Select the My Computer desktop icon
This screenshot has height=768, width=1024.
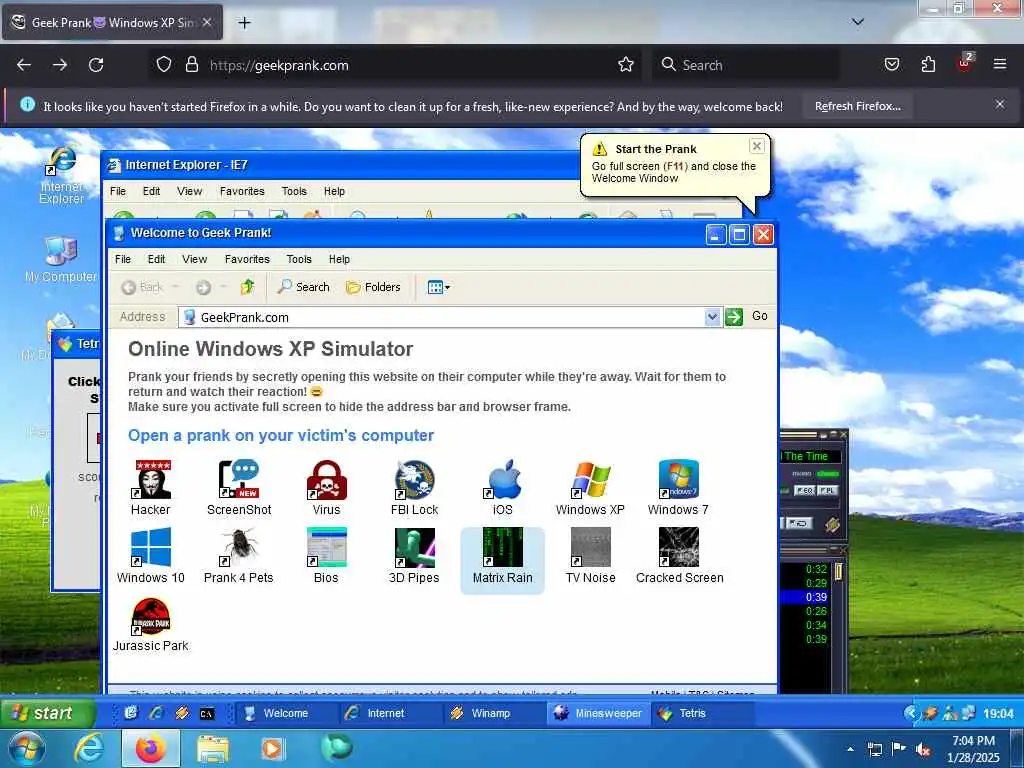pos(61,259)
